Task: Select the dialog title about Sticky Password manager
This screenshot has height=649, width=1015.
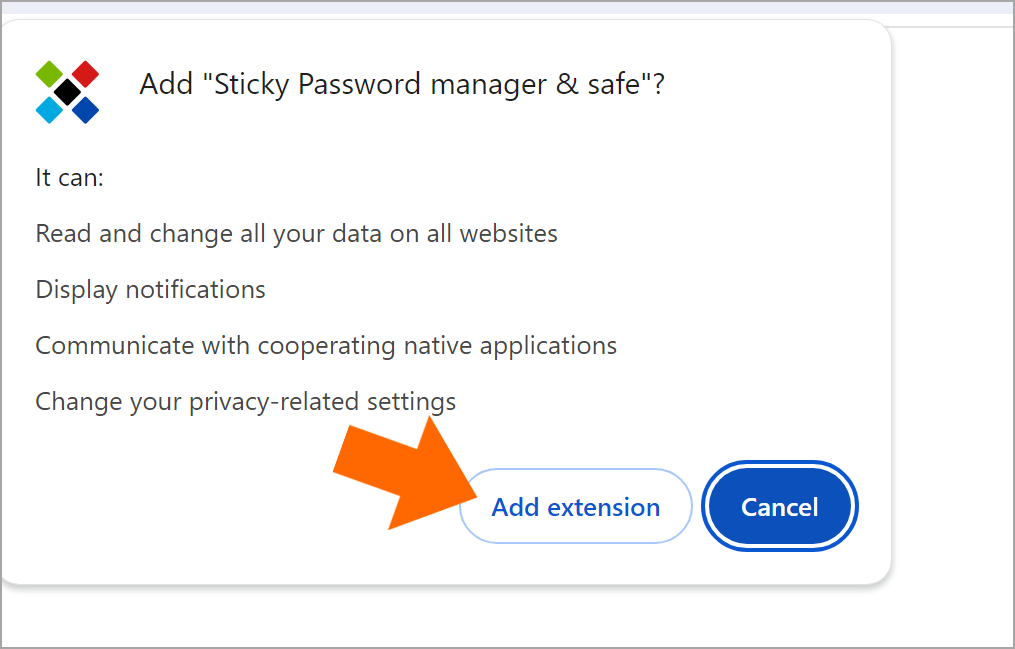Action: point(402,85)
